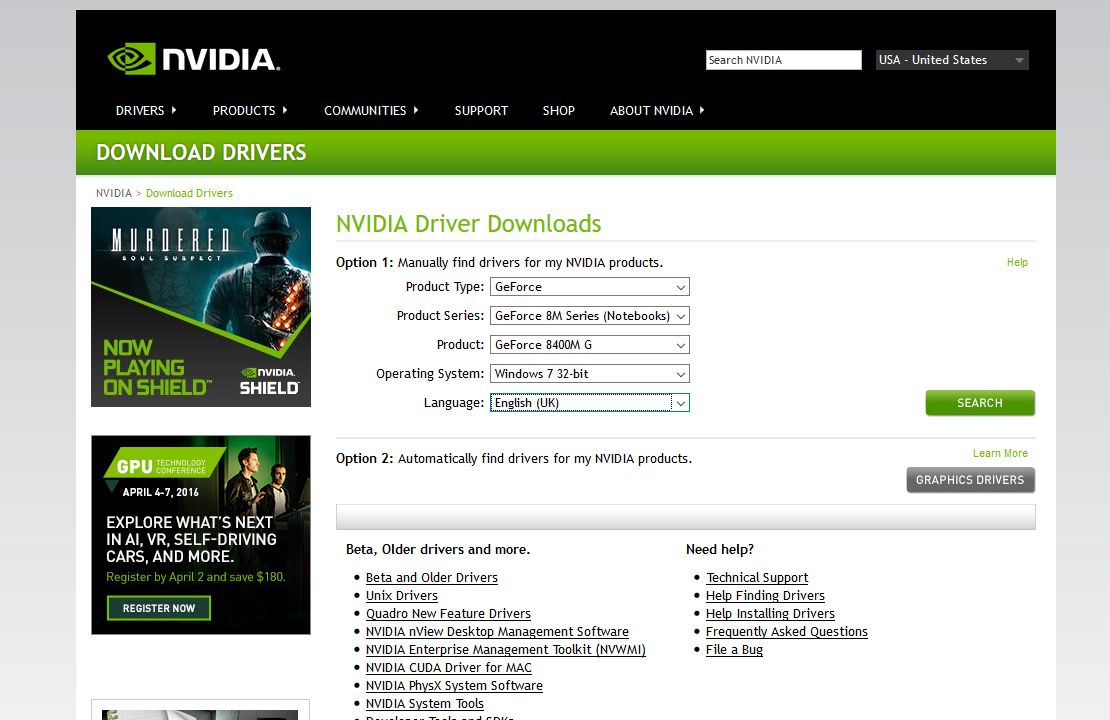Expand the Language dropdown
Image resolution: width=1110 pixels, height=720 pixels.
(590, 403)
